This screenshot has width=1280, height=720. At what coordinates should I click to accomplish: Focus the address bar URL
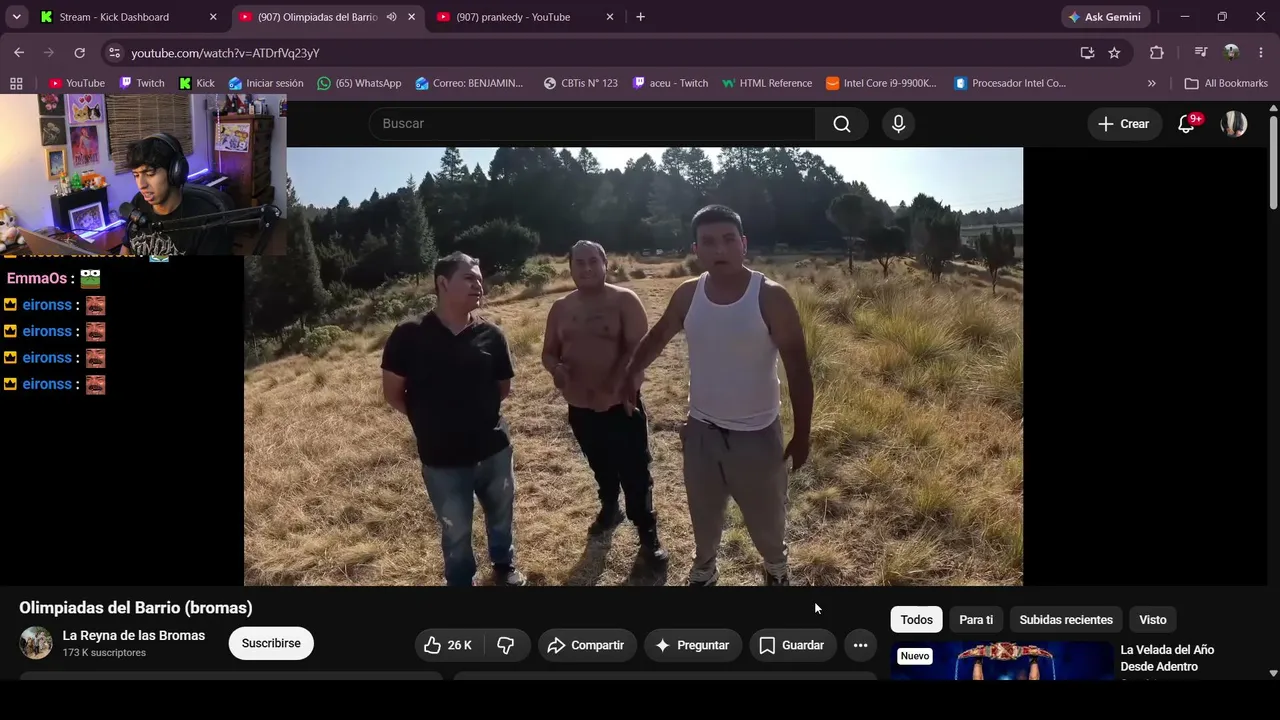pyautogui.click(x=225, y=53)
